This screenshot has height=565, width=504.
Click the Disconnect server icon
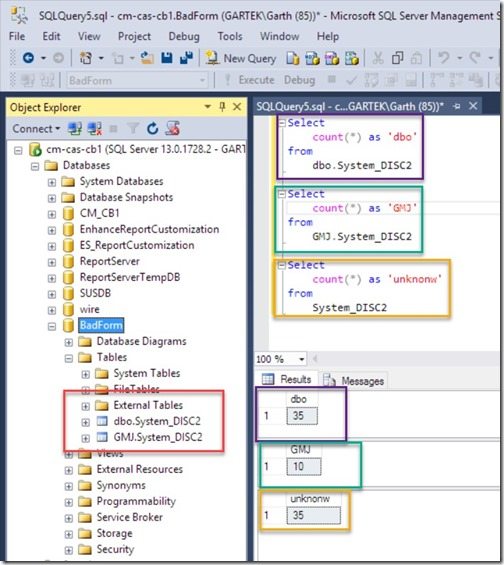(95, 128)
